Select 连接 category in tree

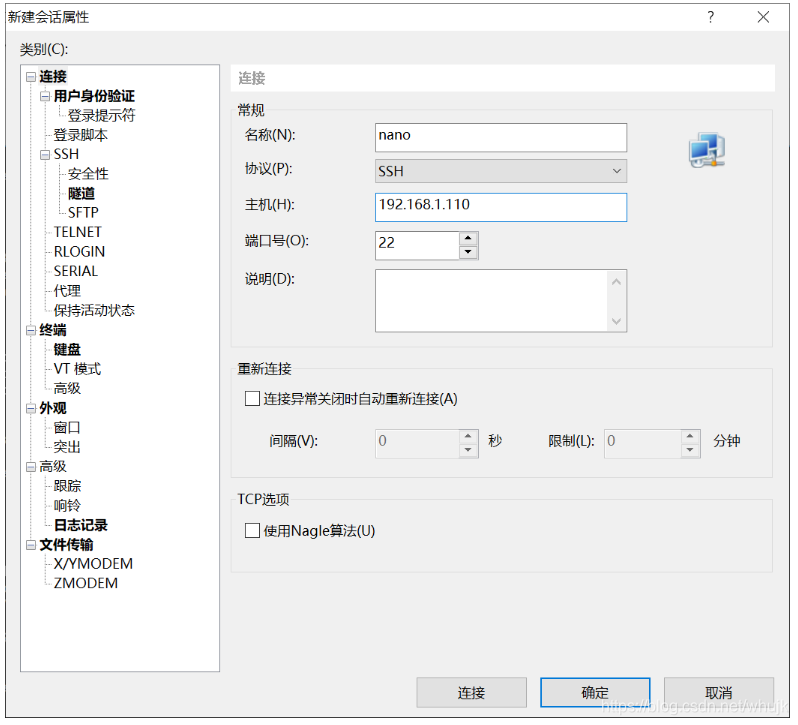point(53,77)
